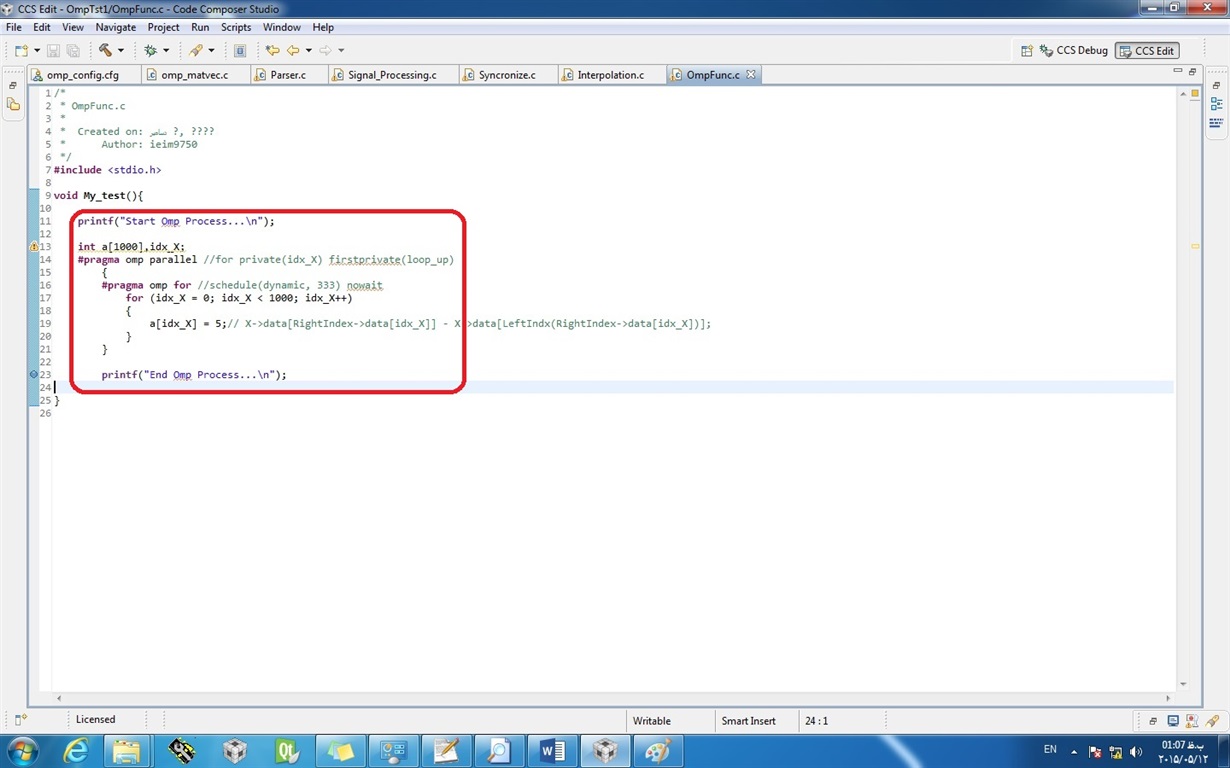This screenshot has height=768, width=1230.
Task: Expand the Forward navigation history dropdown
Action: click(x=341, y=50)
